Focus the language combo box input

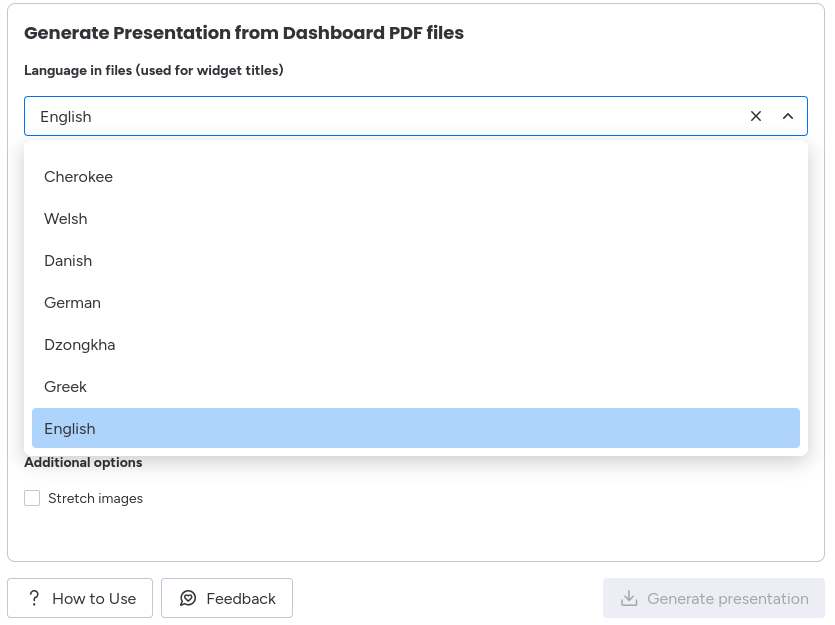tap(380, 116)
